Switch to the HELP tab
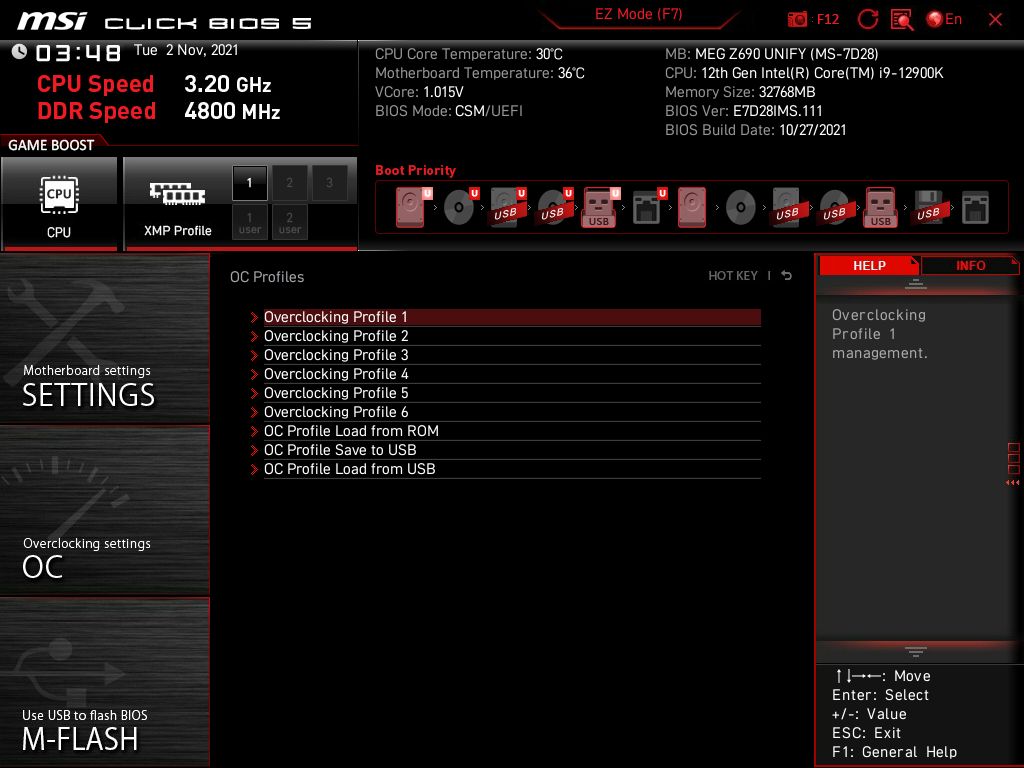Viewport: 1024px width, 768px height. pos(869,265)
